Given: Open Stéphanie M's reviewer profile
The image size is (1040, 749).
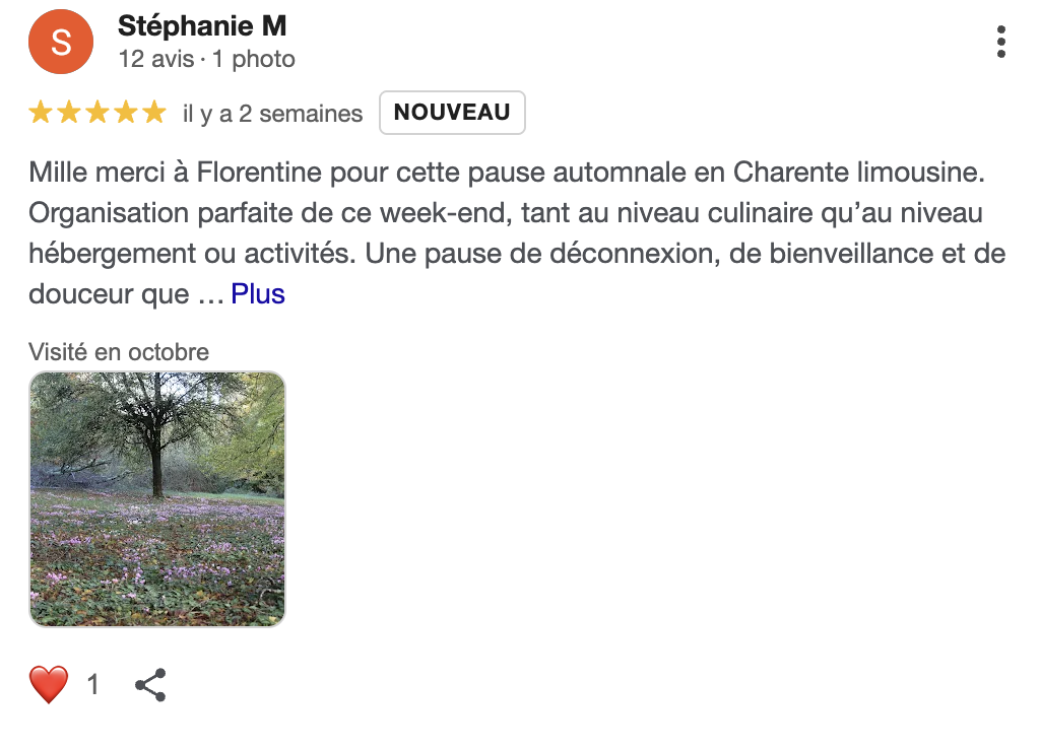Looking at the screenshot, I should pos(202,25).
